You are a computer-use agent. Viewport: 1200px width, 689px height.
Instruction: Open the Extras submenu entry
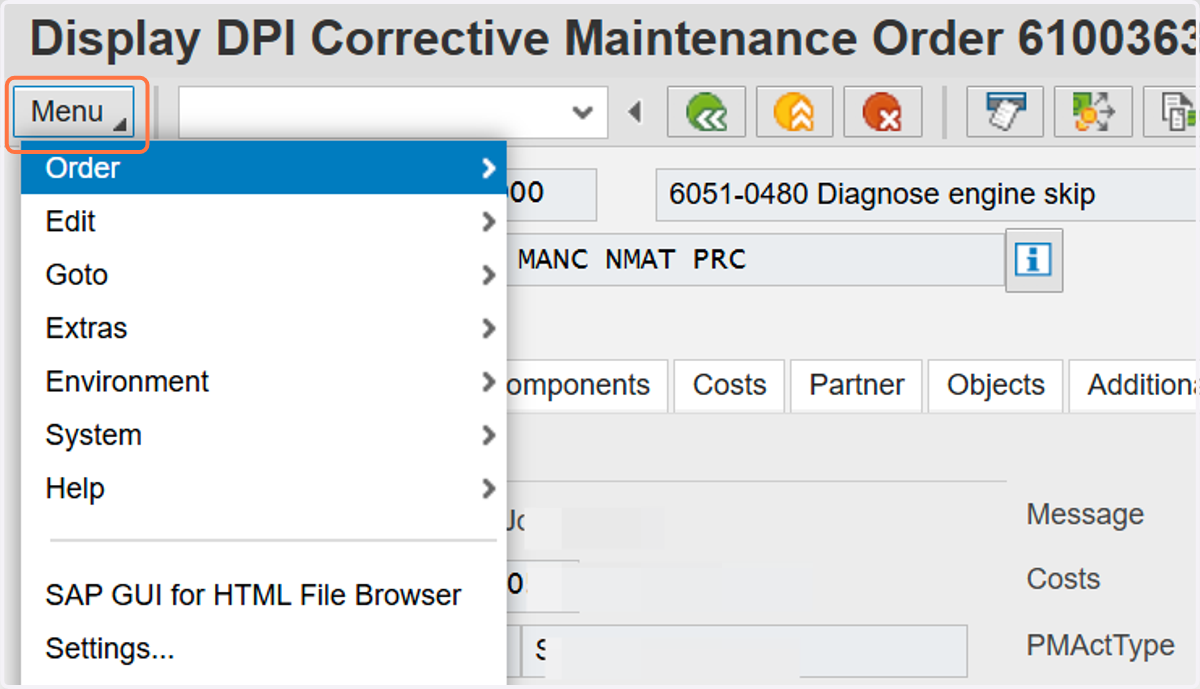[264, 328]
